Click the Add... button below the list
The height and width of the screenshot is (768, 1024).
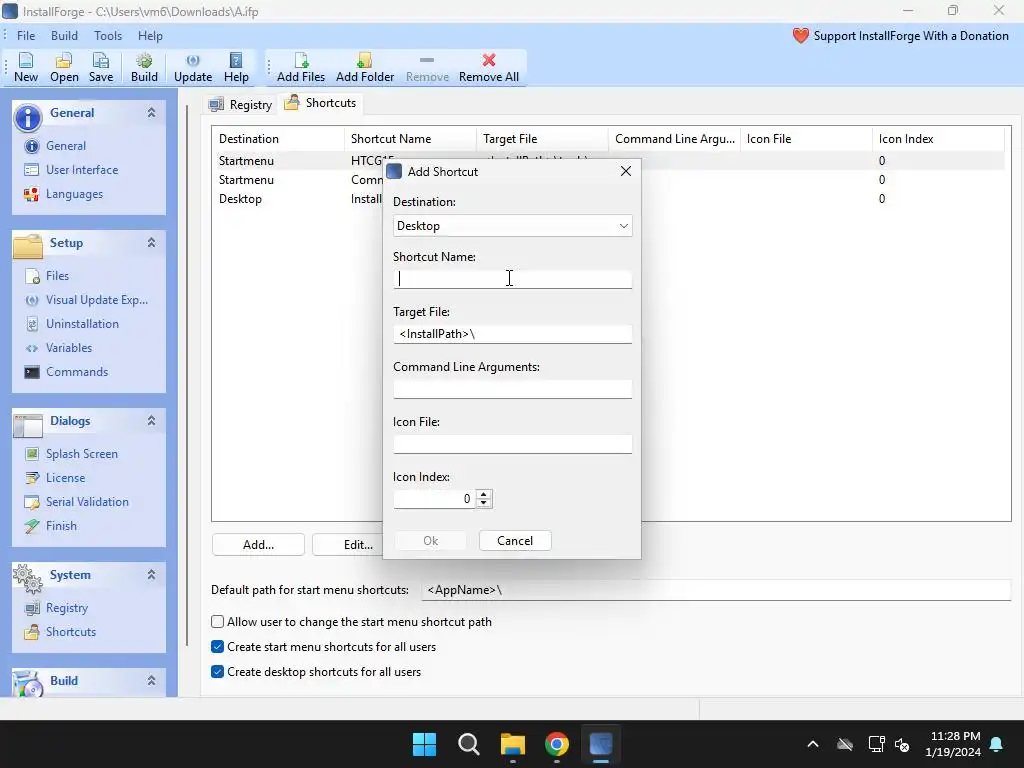pyautogui.click(x=258, y=545)
